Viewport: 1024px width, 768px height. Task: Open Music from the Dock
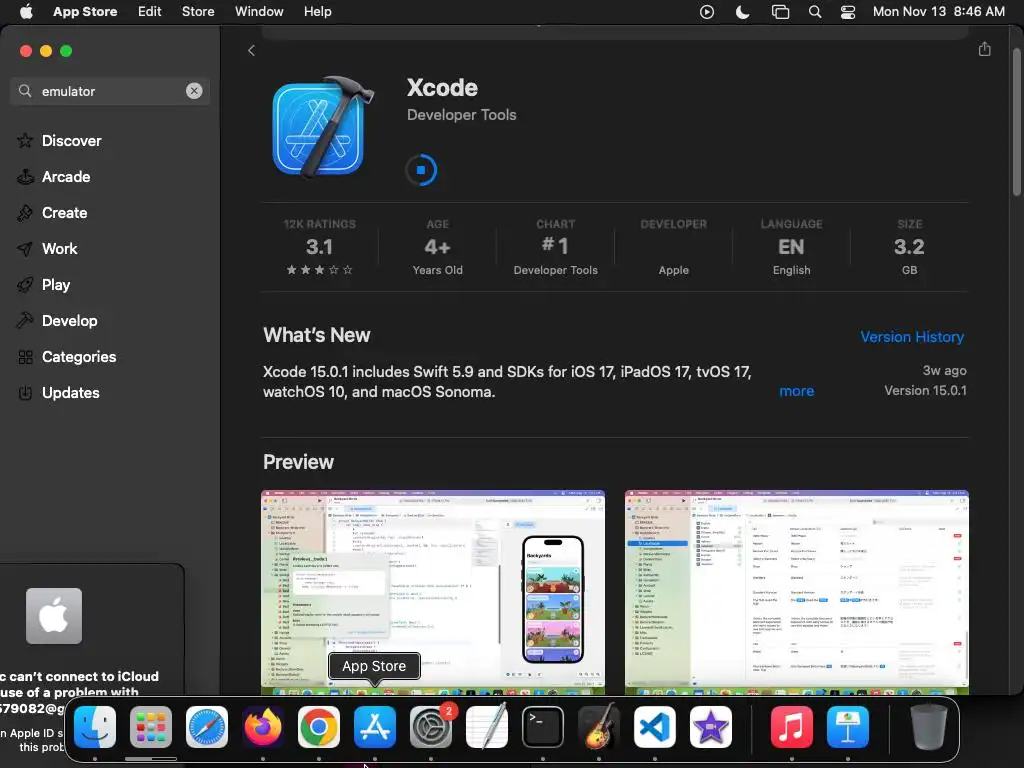[x=792, y=727]
